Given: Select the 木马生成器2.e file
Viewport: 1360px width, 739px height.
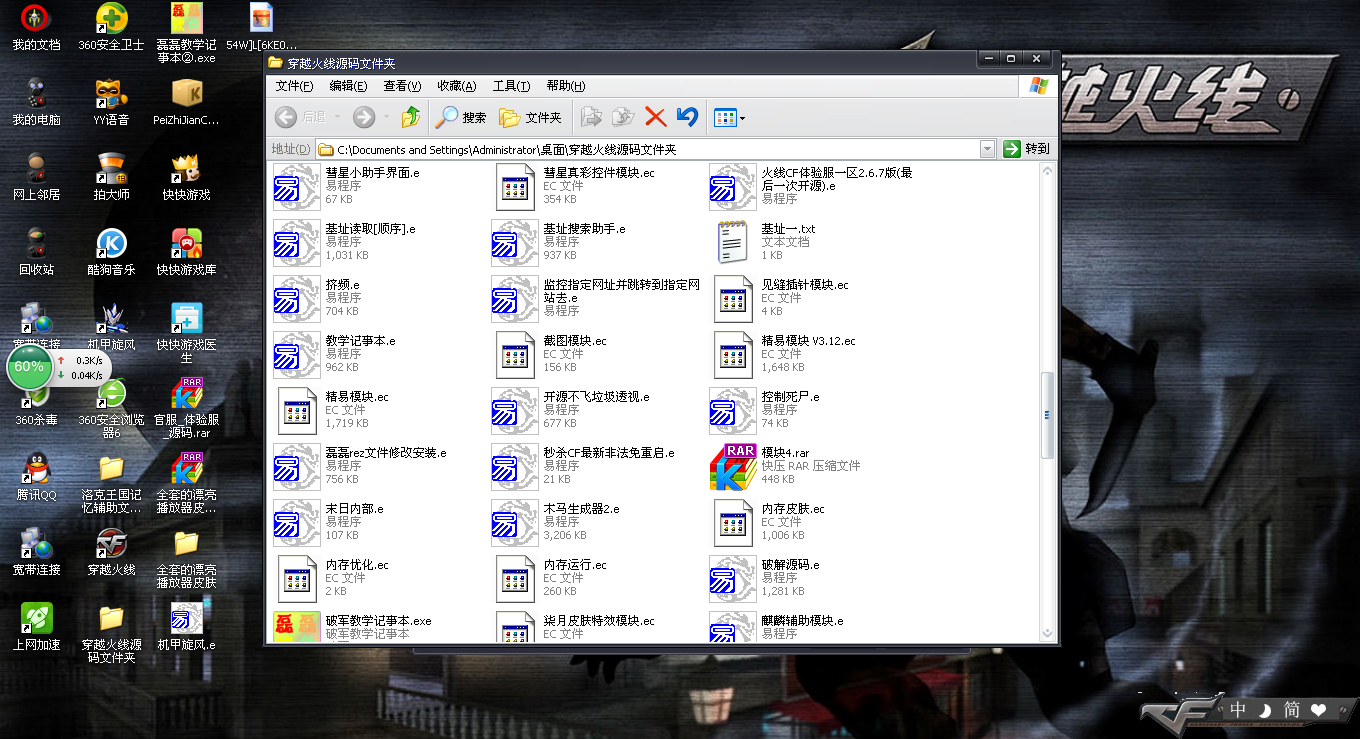Looking at the screenshot, I should [x=556, y=522].
